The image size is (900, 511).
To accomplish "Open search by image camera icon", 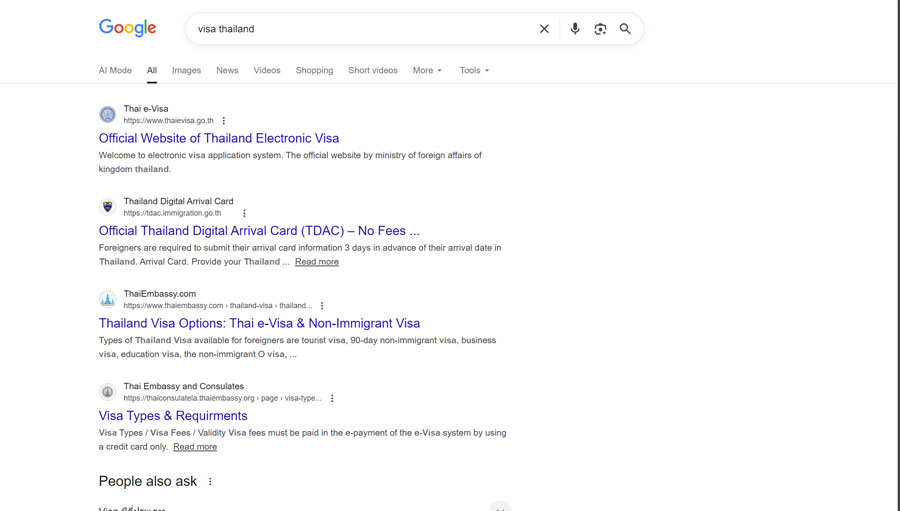I will pos(600,29).
